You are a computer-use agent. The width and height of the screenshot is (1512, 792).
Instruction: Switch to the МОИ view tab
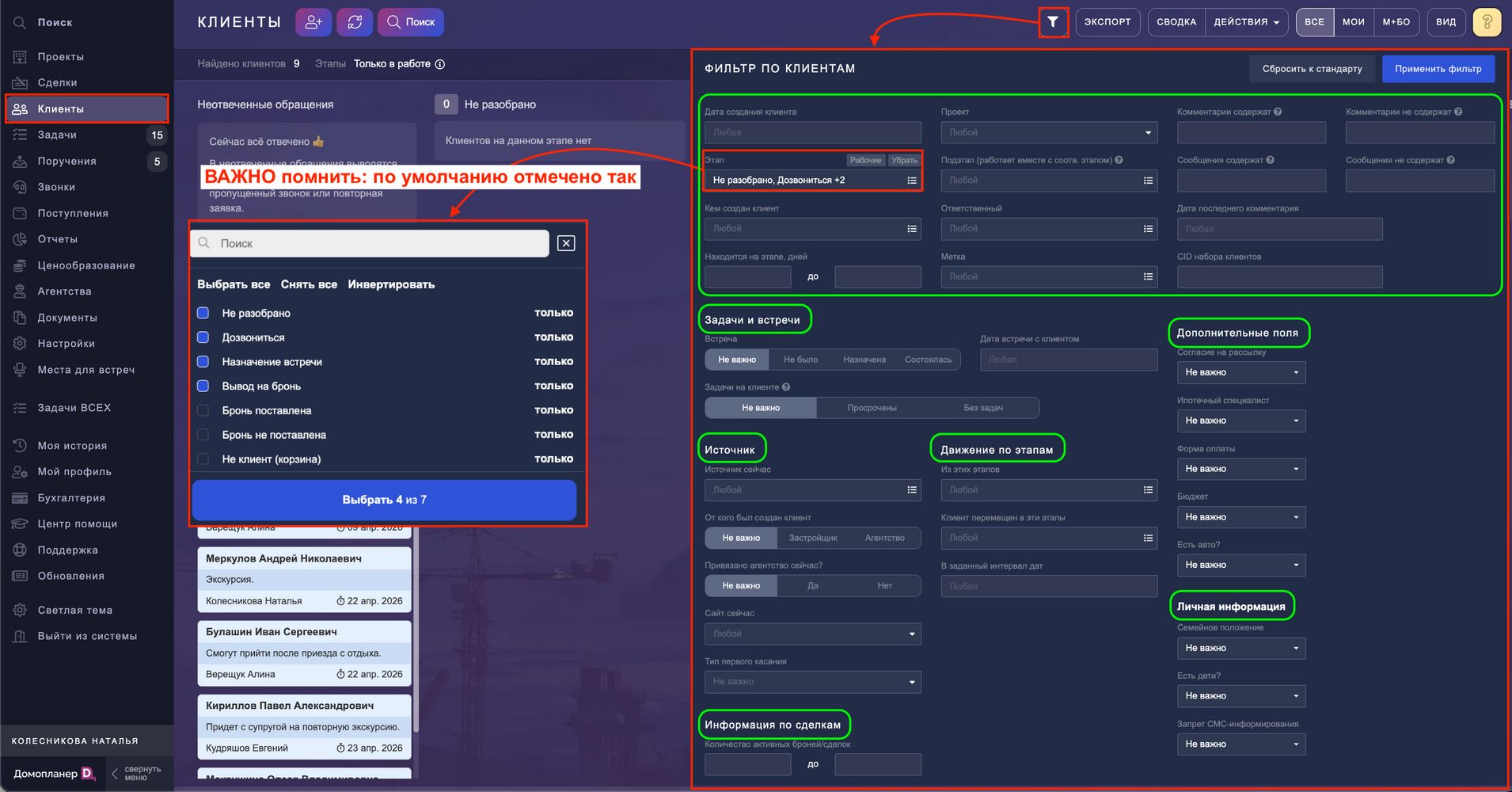pyautogui.click(x=1354, y=22)
